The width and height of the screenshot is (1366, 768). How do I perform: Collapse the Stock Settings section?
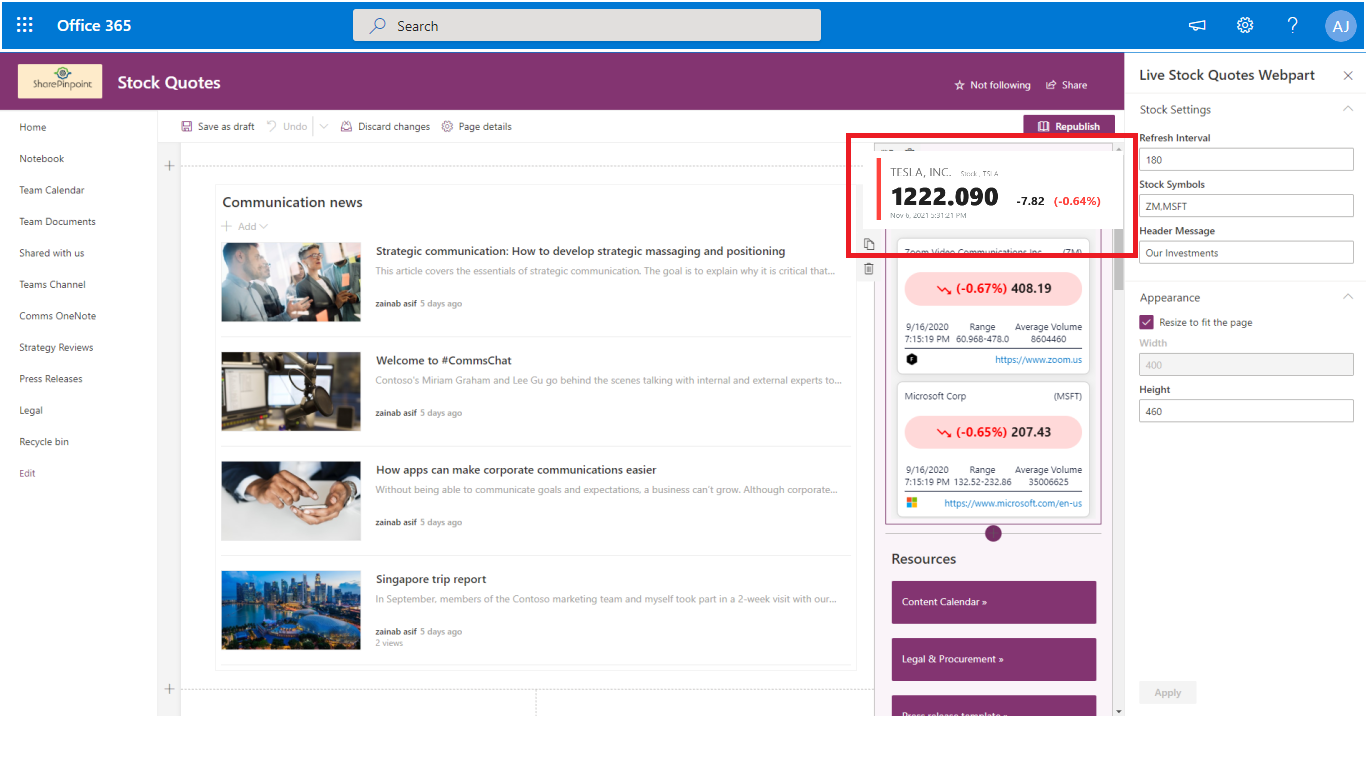click(1348, 109)
